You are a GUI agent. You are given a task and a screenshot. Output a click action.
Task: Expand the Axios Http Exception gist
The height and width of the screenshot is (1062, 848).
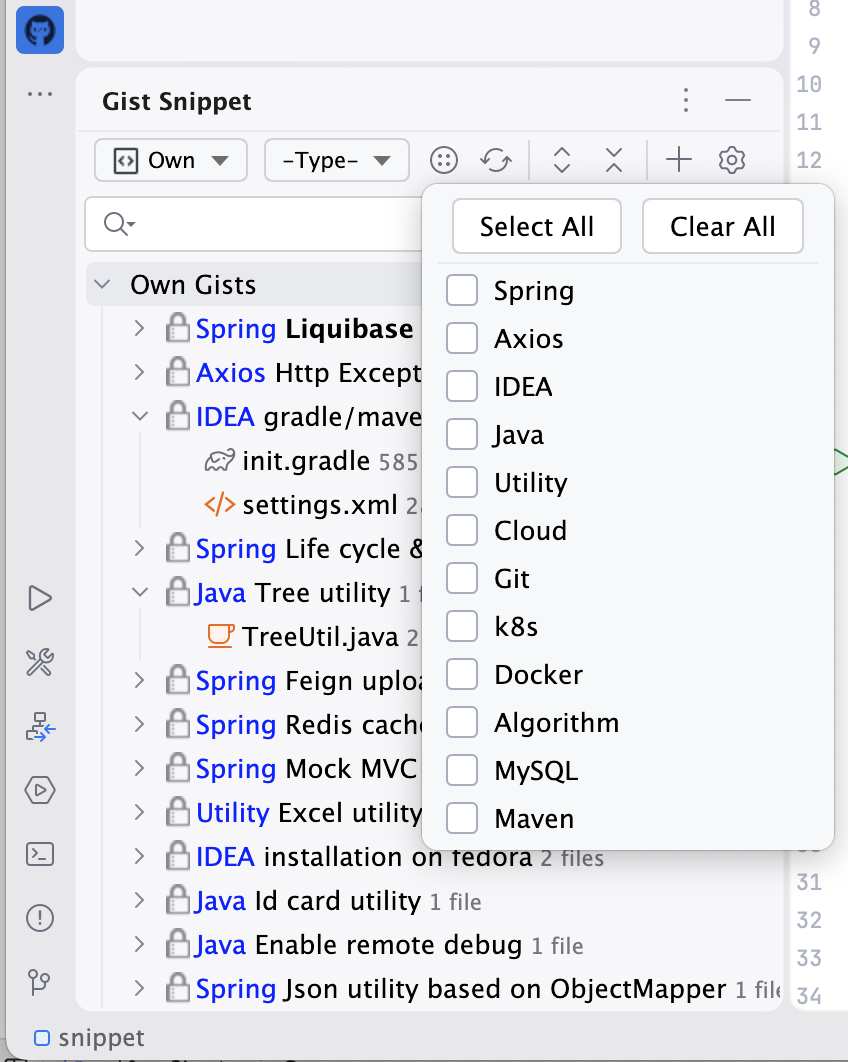(139, 373)
